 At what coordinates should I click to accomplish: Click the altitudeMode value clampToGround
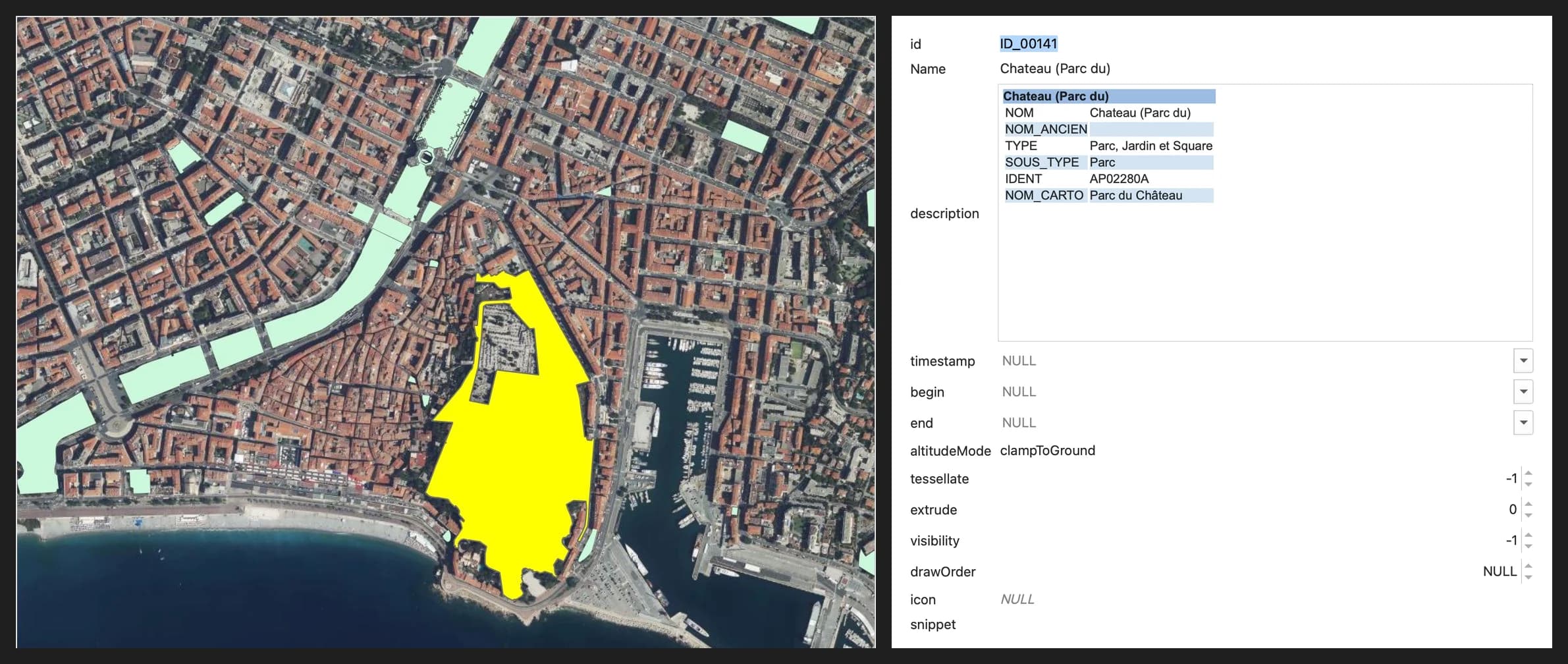point(1047,451)
